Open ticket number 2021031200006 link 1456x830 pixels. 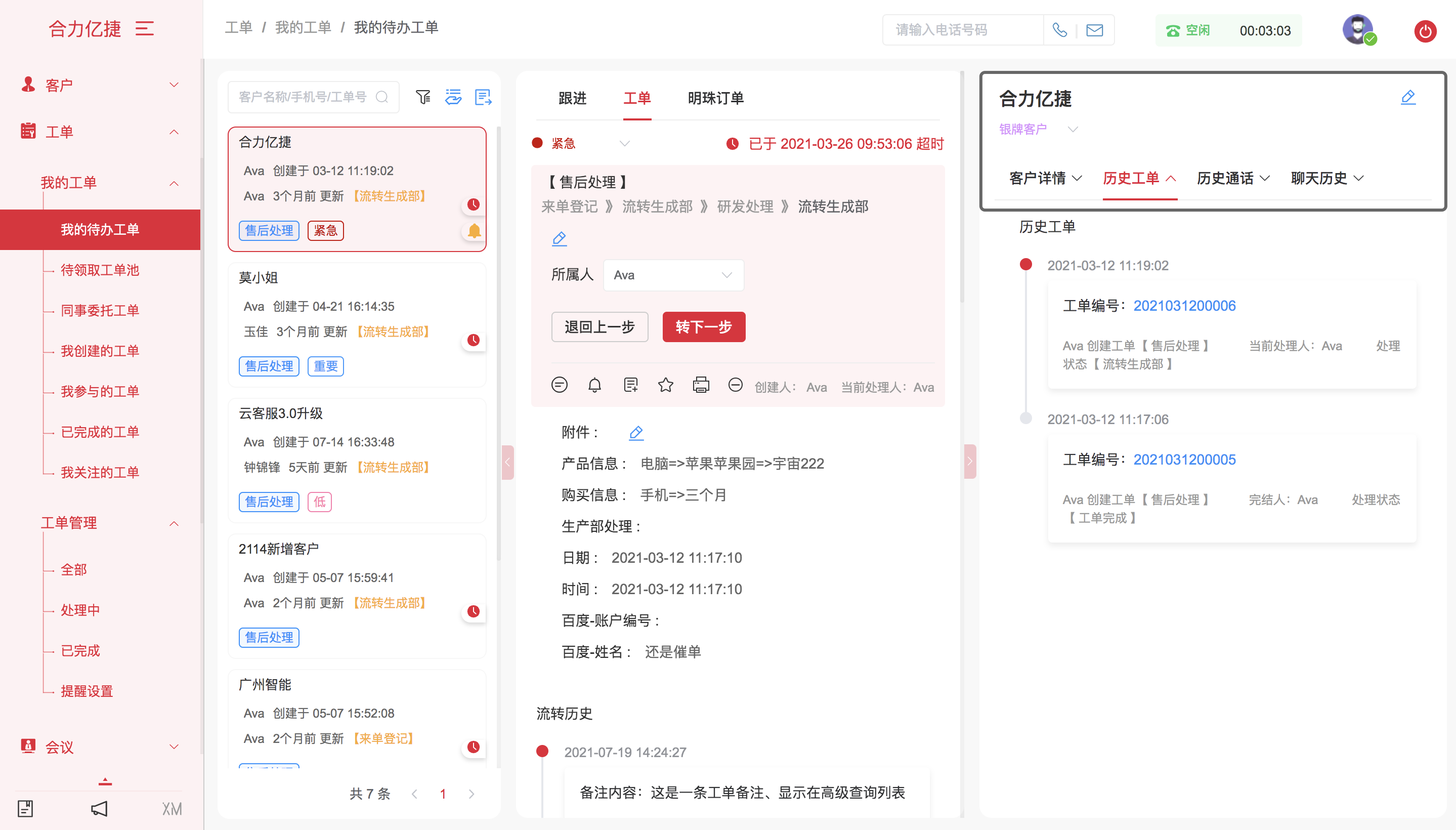pyautogui.click(x=1184, y=306)
